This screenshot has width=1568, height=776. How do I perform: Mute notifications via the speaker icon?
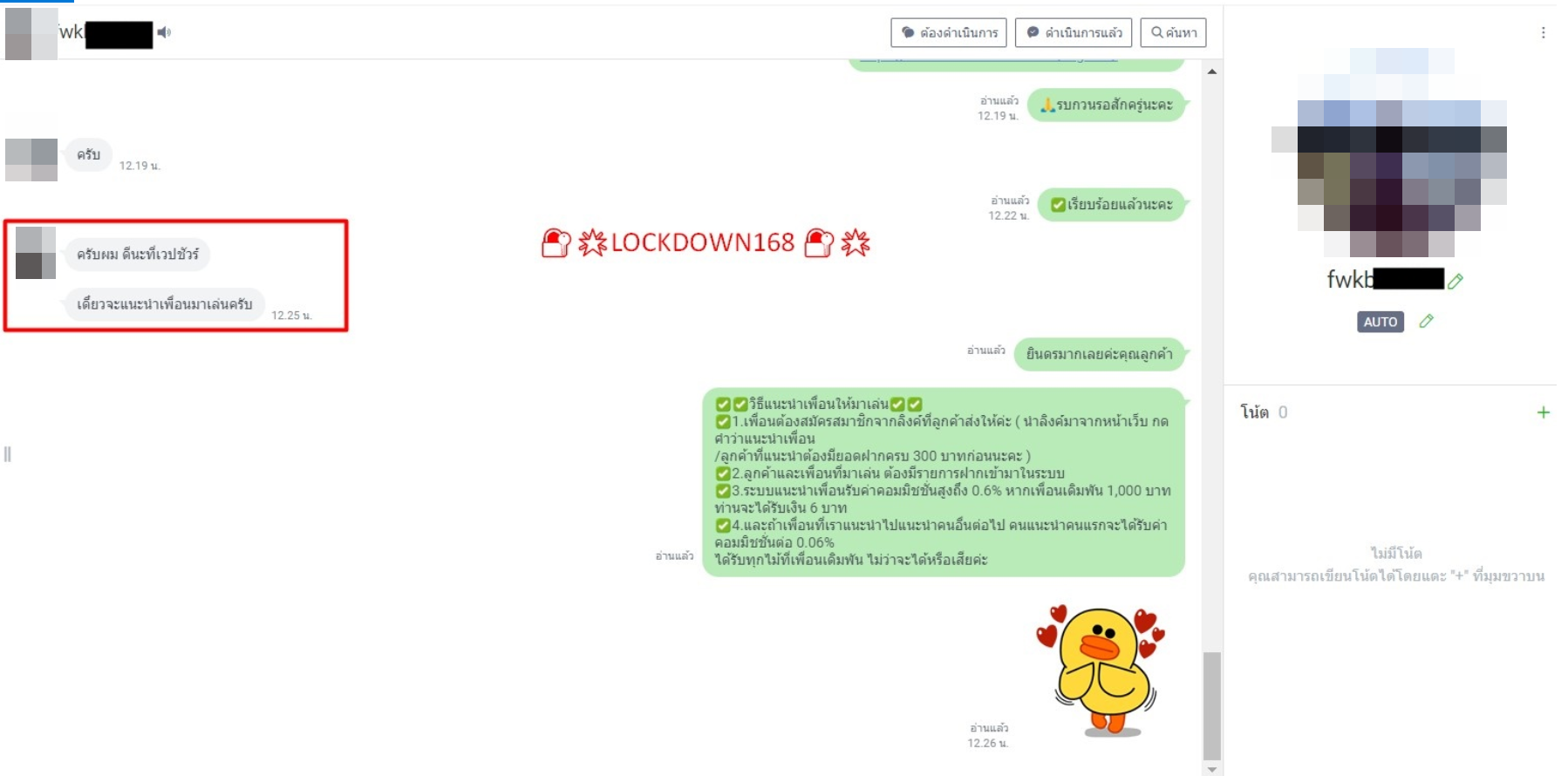[x=164, y=32]
